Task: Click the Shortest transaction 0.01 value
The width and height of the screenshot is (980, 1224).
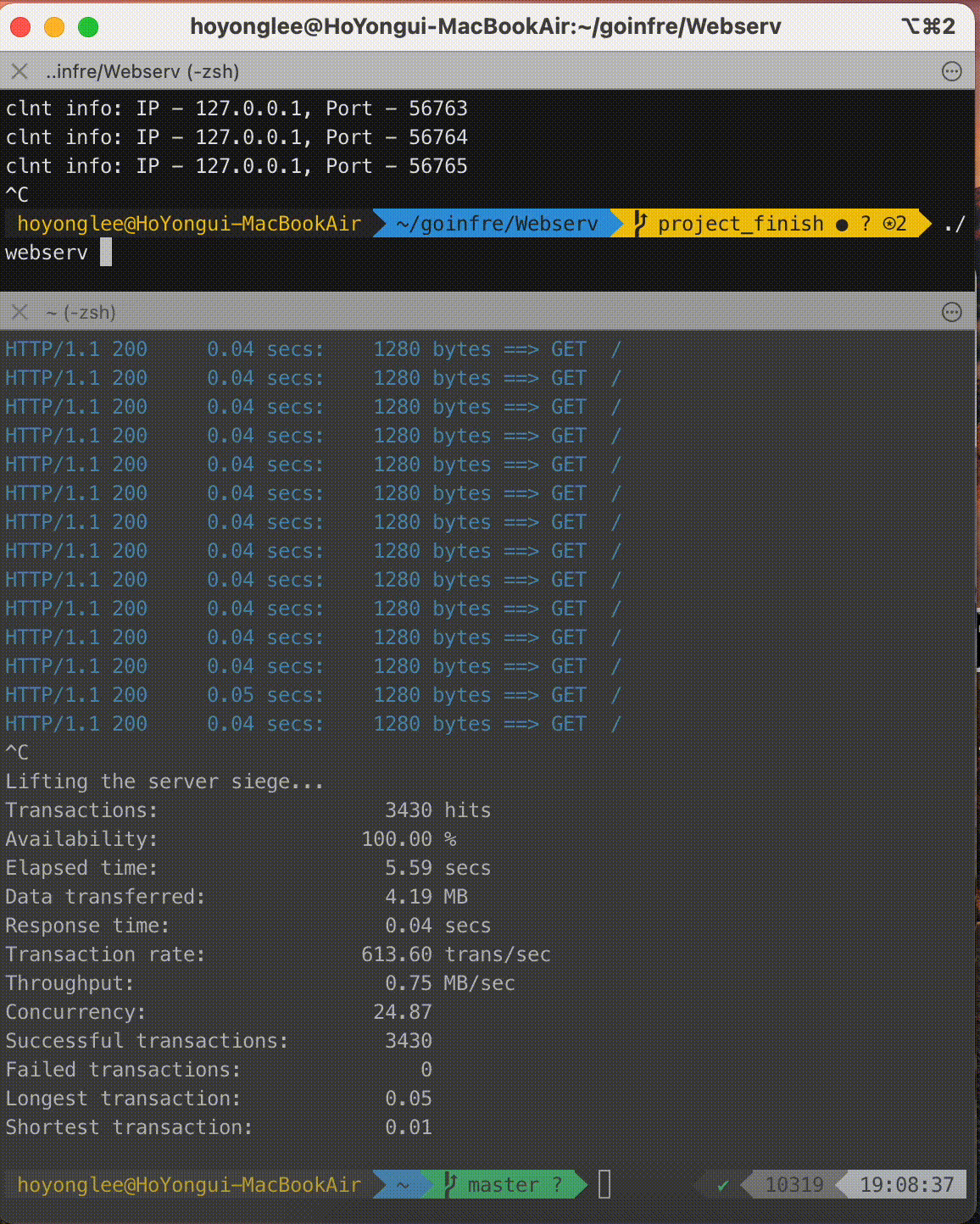Action: click(409, 1127)
